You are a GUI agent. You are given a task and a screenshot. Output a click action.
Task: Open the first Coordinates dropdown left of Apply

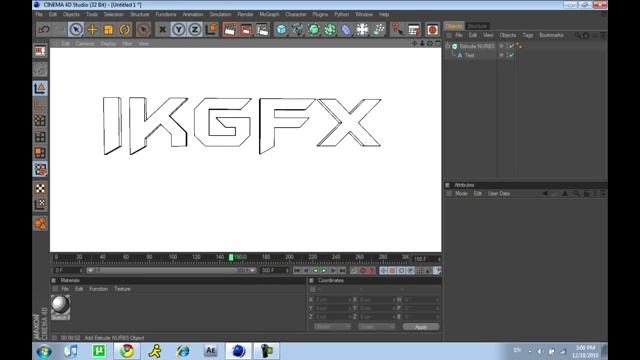pos(332,327)
